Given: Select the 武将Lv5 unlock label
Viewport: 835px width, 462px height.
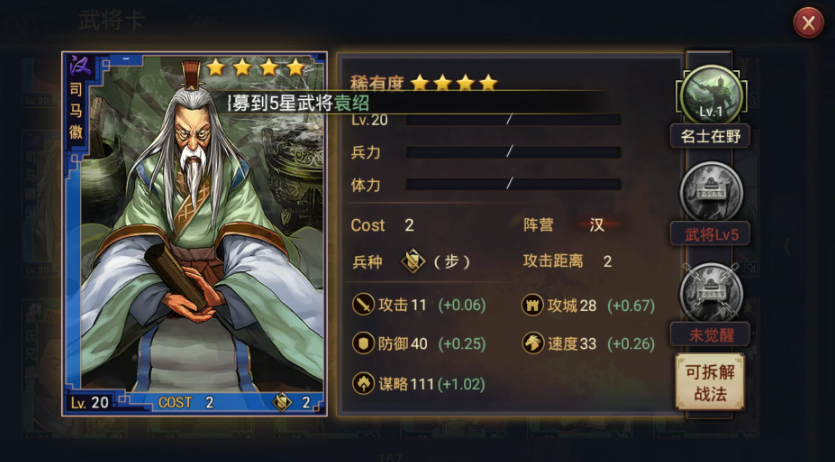Looking at the screenshot, I should coord(710,234).
